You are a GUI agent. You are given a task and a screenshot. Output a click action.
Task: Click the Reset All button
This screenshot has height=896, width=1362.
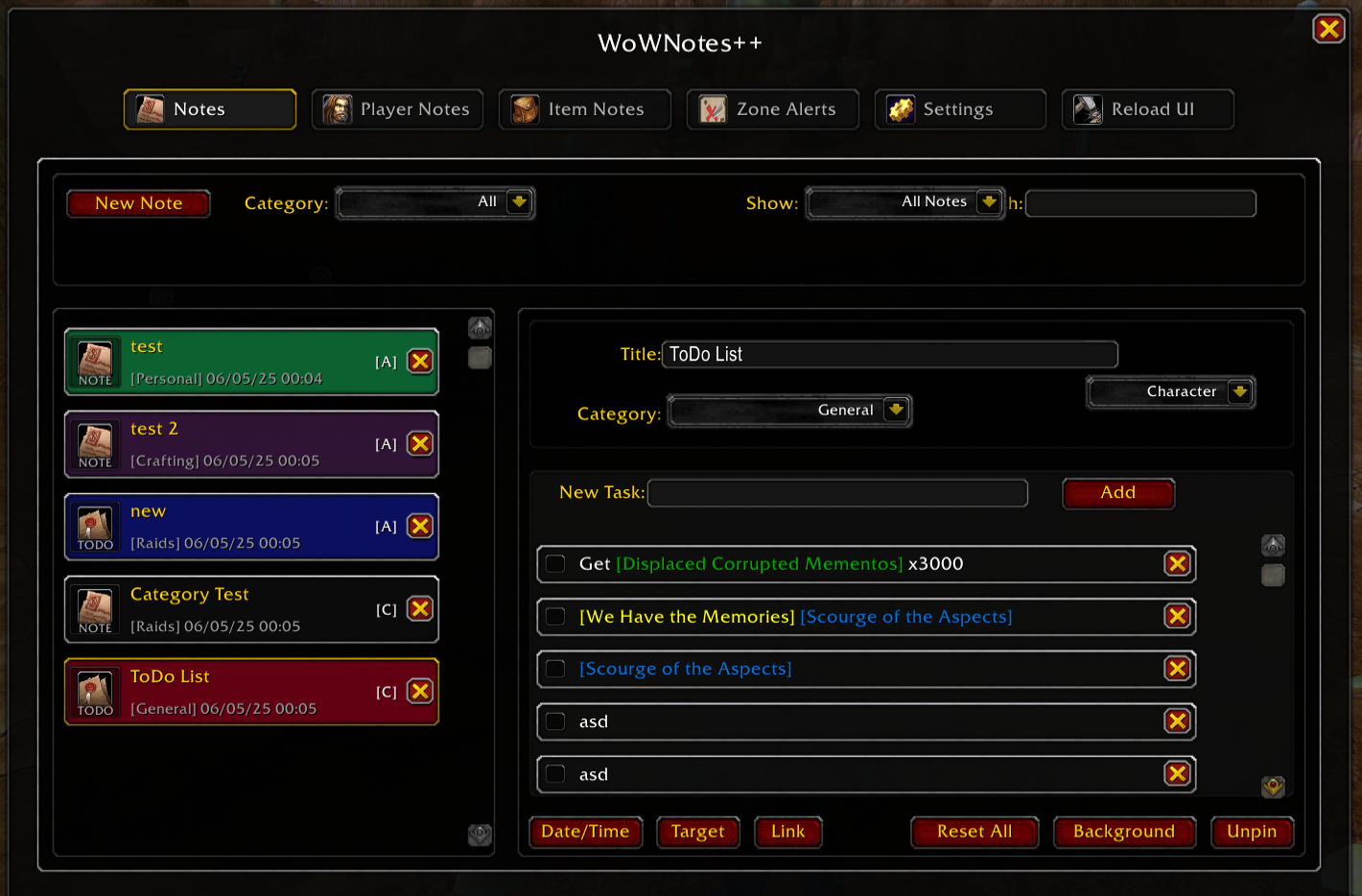(975, 832)
